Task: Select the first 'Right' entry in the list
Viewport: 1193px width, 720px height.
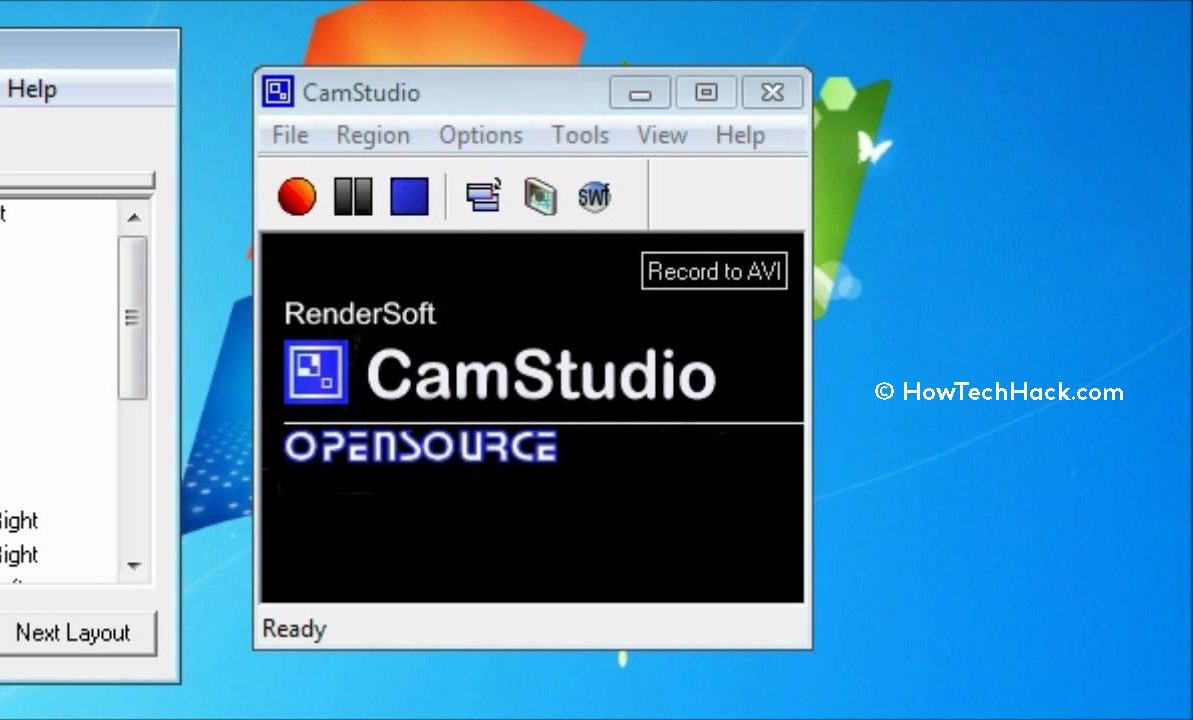Action: [x=20, y=520]
